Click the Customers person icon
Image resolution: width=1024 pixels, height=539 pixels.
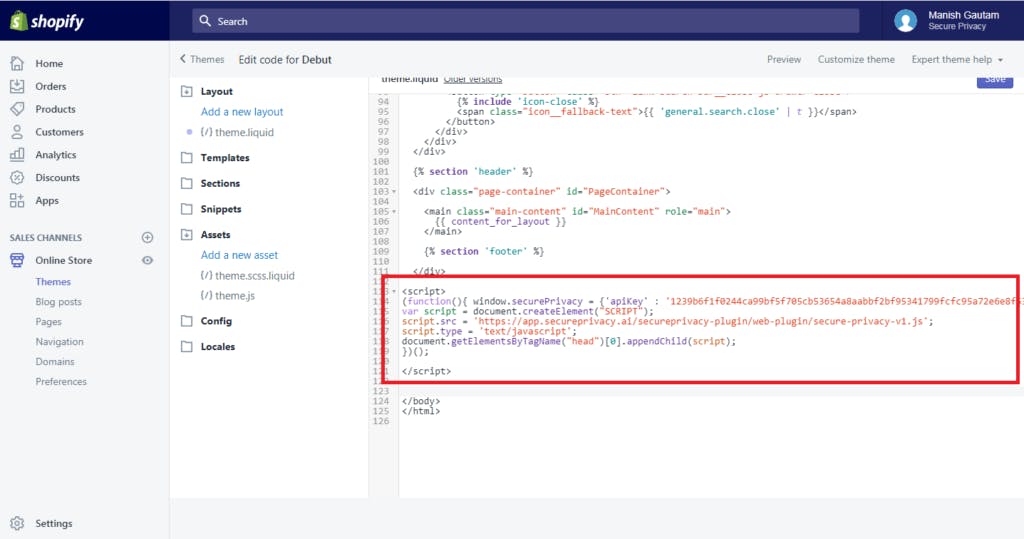17,132
